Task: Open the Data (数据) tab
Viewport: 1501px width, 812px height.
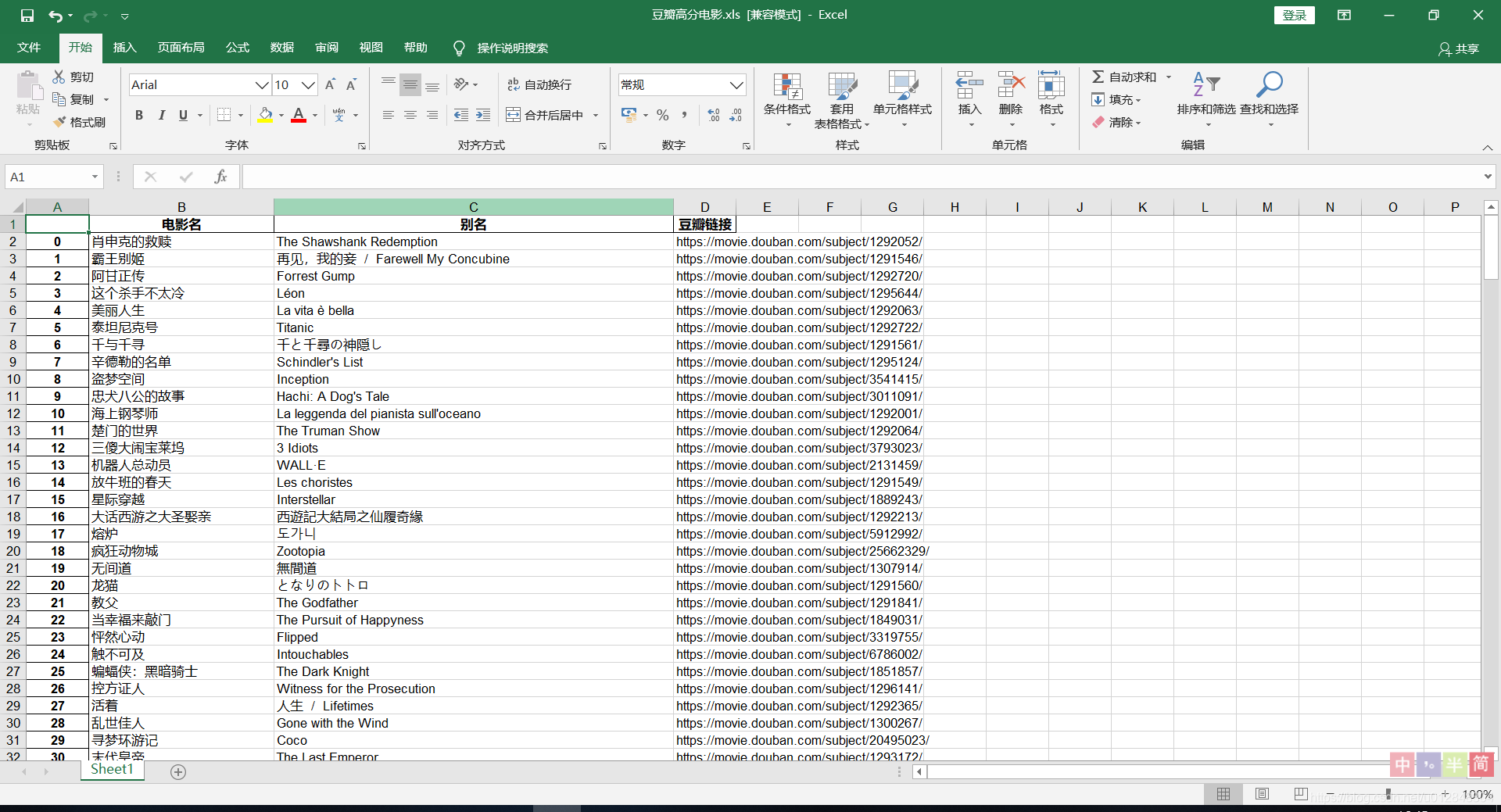Action: (282, 48)
